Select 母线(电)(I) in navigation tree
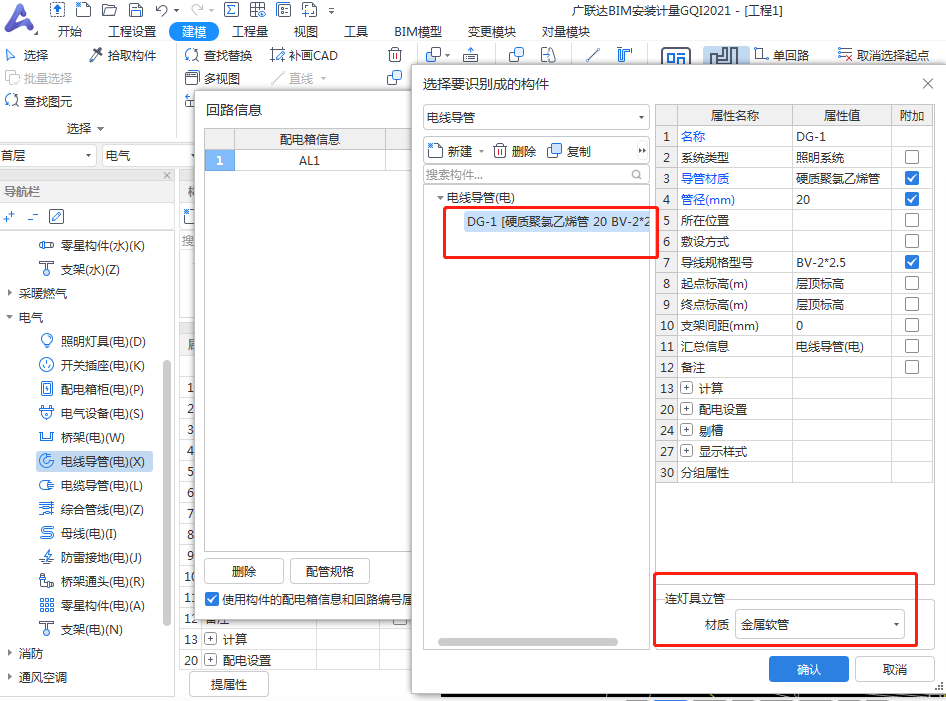 (78, 533)
